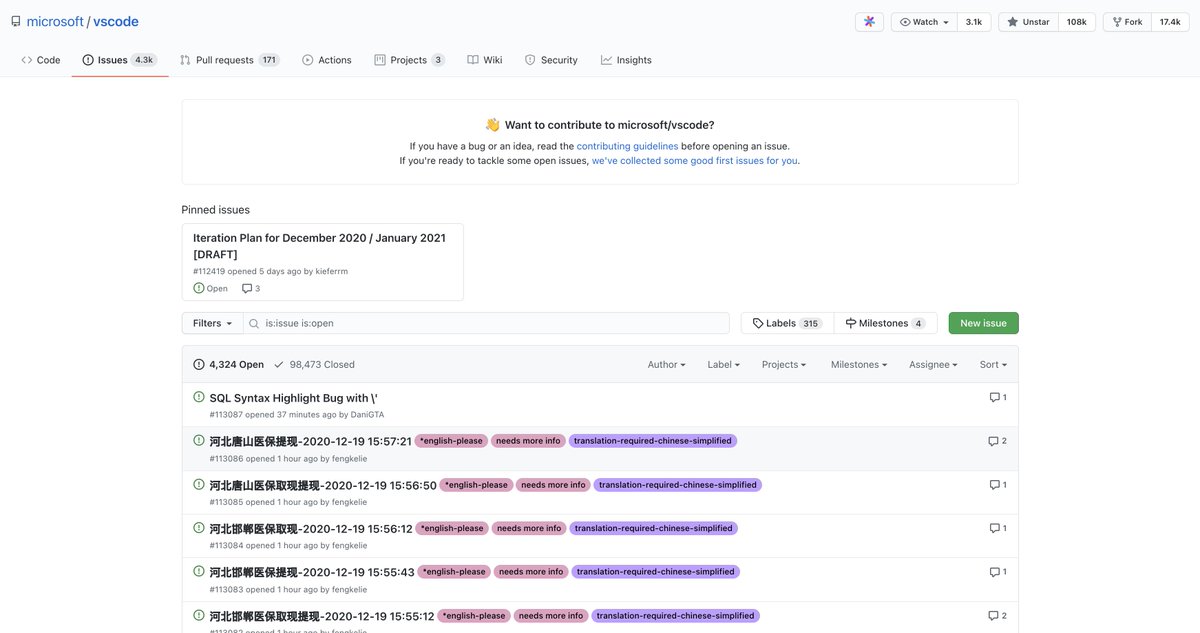Click the waving hand emoji in the contribute banner

coord(492,125)
